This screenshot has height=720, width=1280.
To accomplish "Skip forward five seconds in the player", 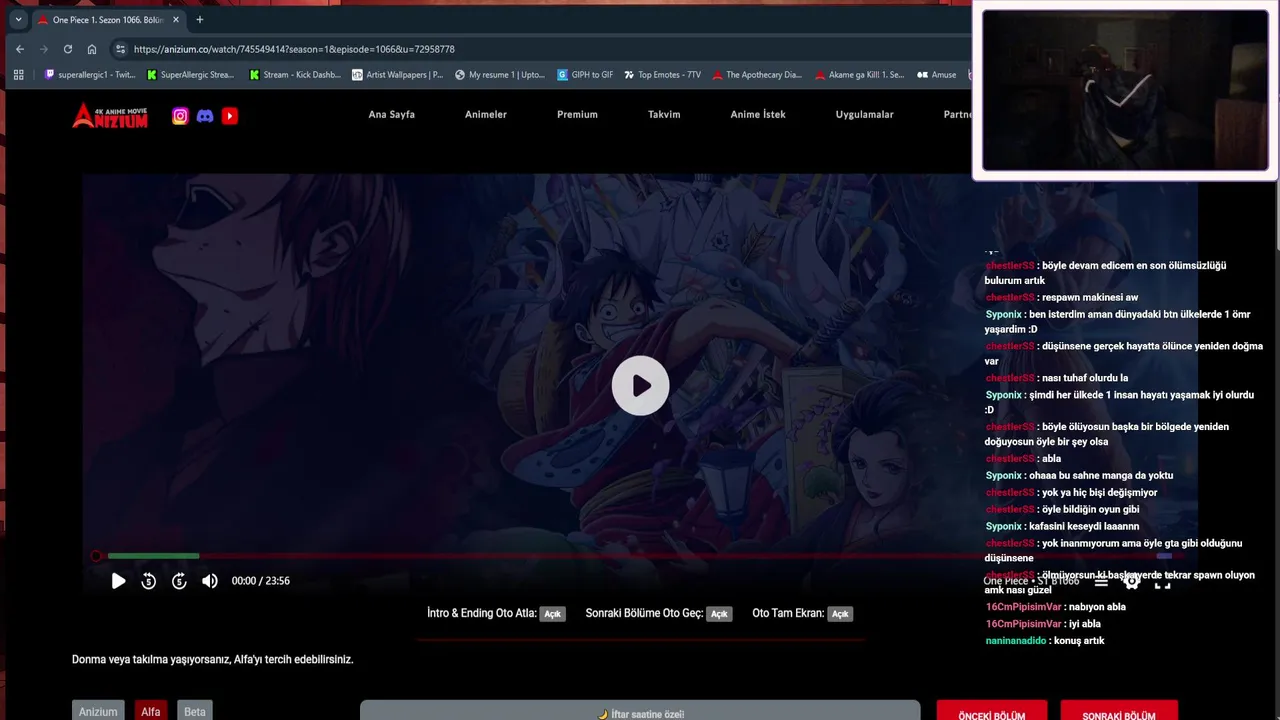I will click(179, 581).
